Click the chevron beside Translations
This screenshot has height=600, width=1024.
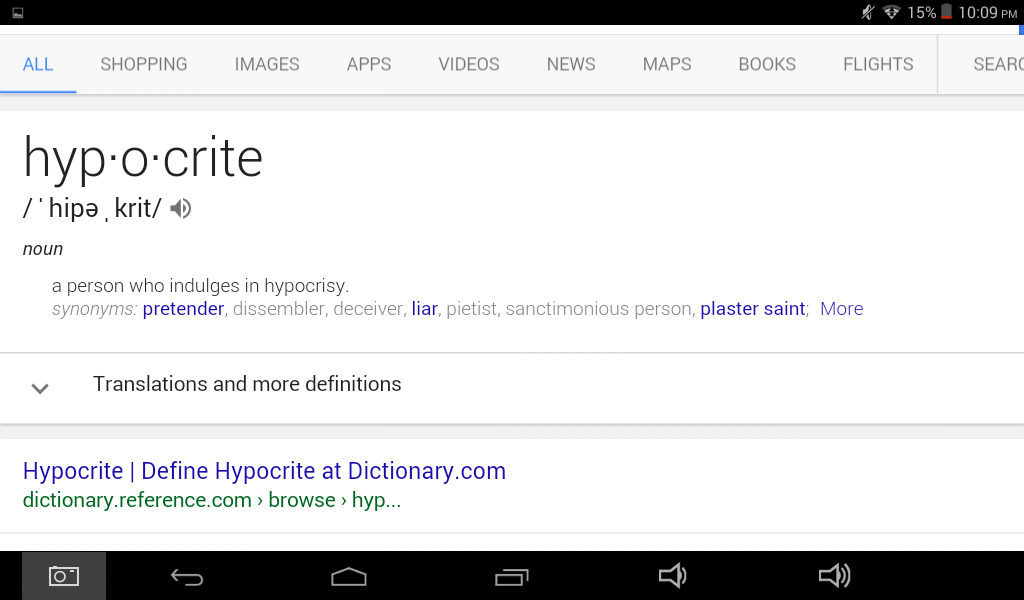point(40,388)
